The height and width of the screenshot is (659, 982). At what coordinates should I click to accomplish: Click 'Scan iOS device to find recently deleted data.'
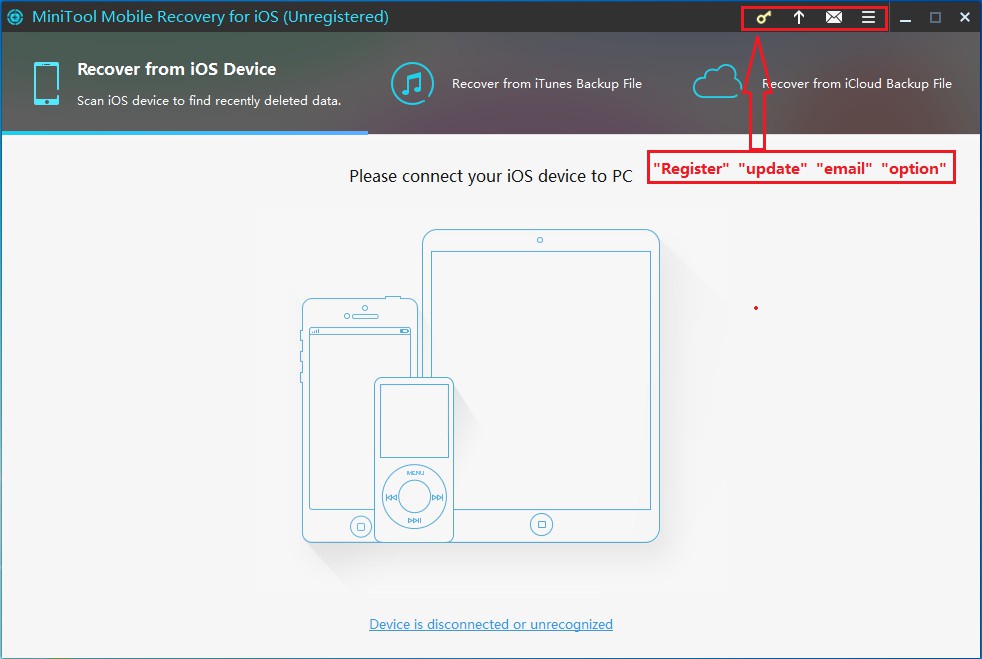[x=209, y=100]
